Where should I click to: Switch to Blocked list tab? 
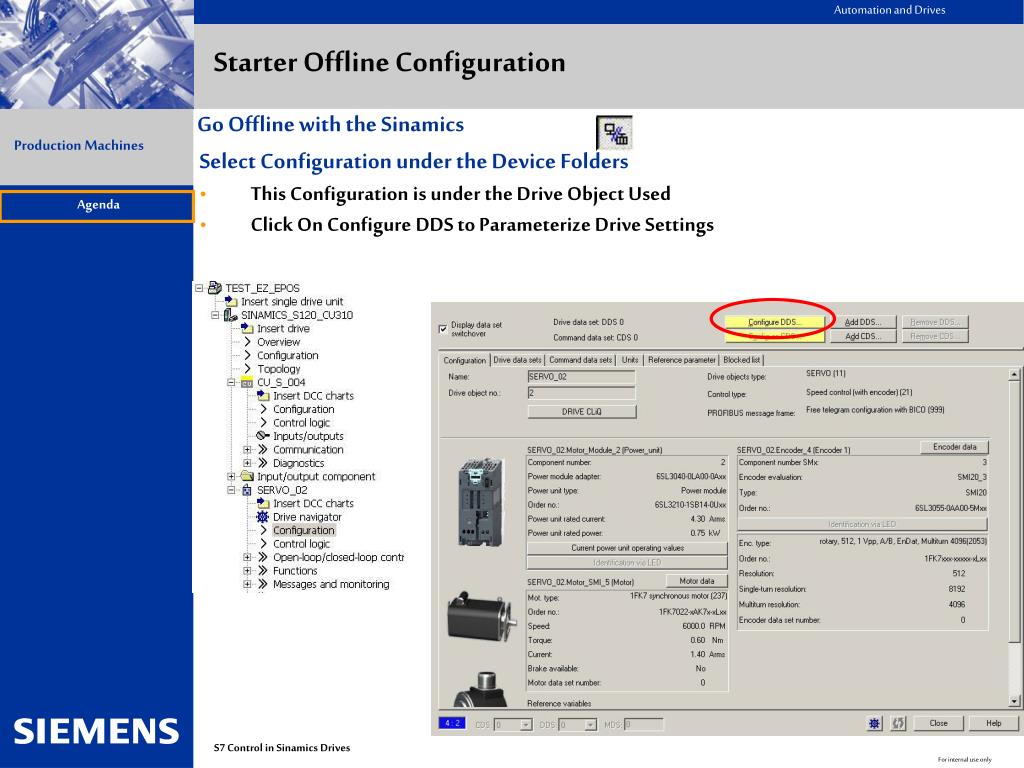click(741, 360)
